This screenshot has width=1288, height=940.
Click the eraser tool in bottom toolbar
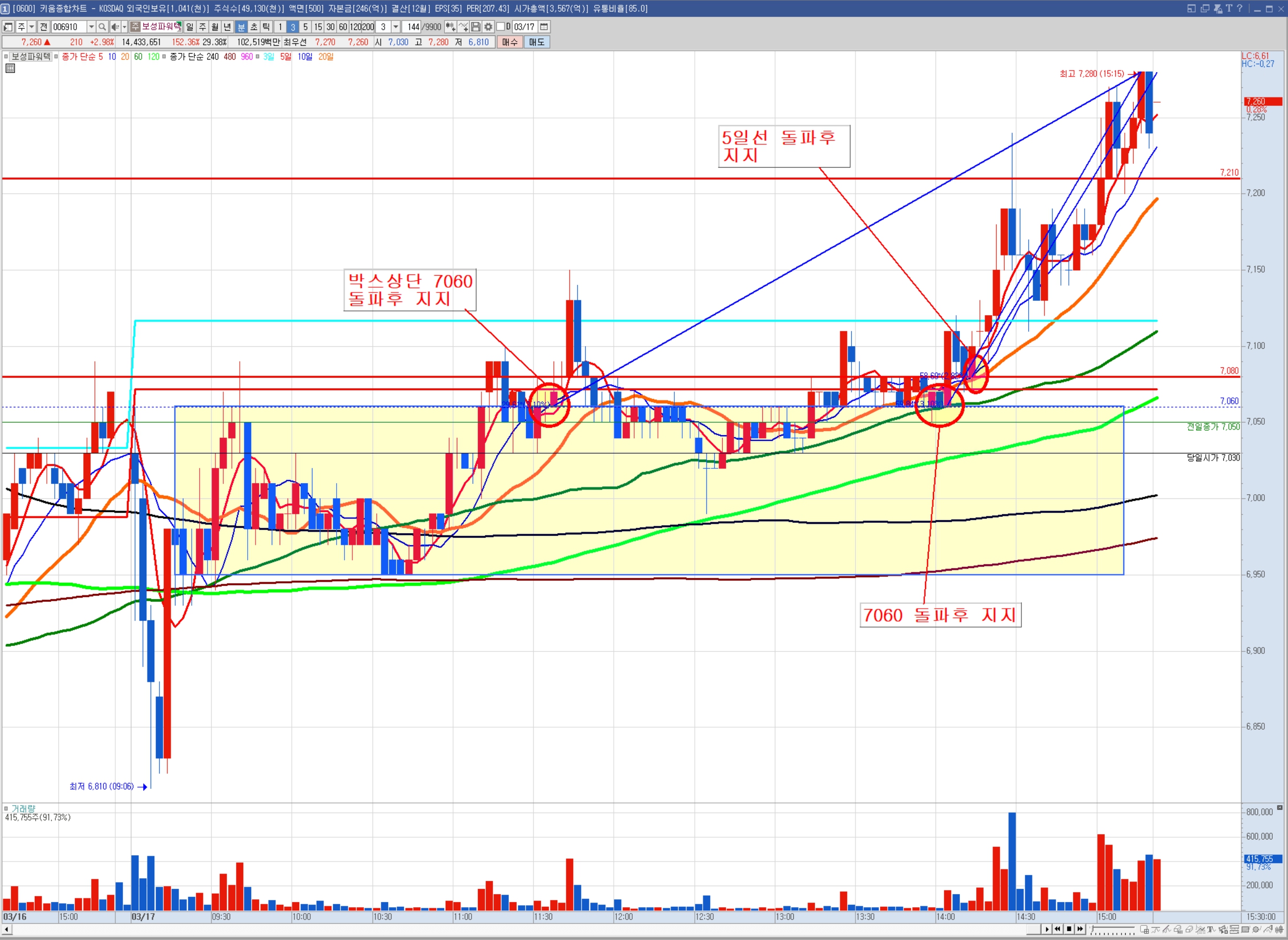pos(1189,929)
